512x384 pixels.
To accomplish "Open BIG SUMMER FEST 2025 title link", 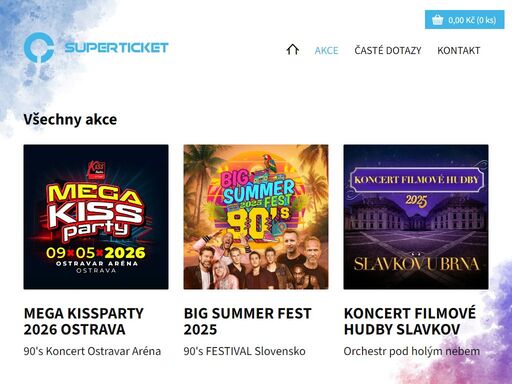I will [x=247, y=321].
